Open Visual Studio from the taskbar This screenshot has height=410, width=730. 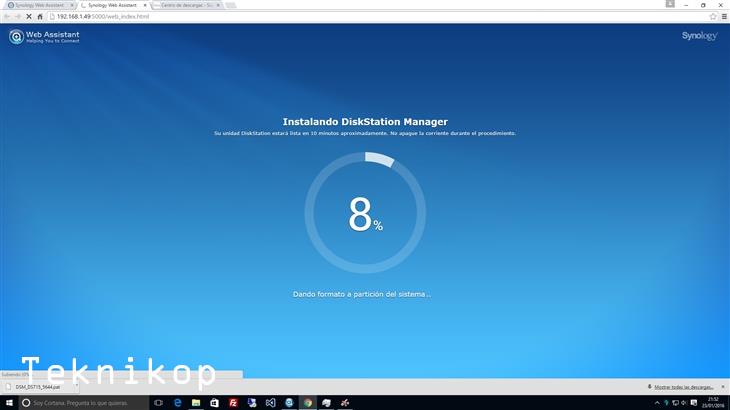[x=270, y=402]
